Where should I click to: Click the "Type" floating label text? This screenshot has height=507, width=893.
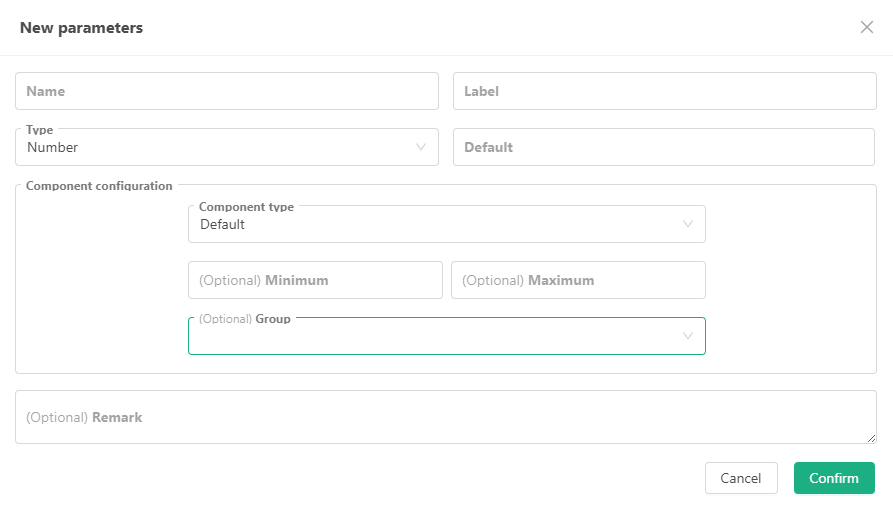[x=40, y=130]
